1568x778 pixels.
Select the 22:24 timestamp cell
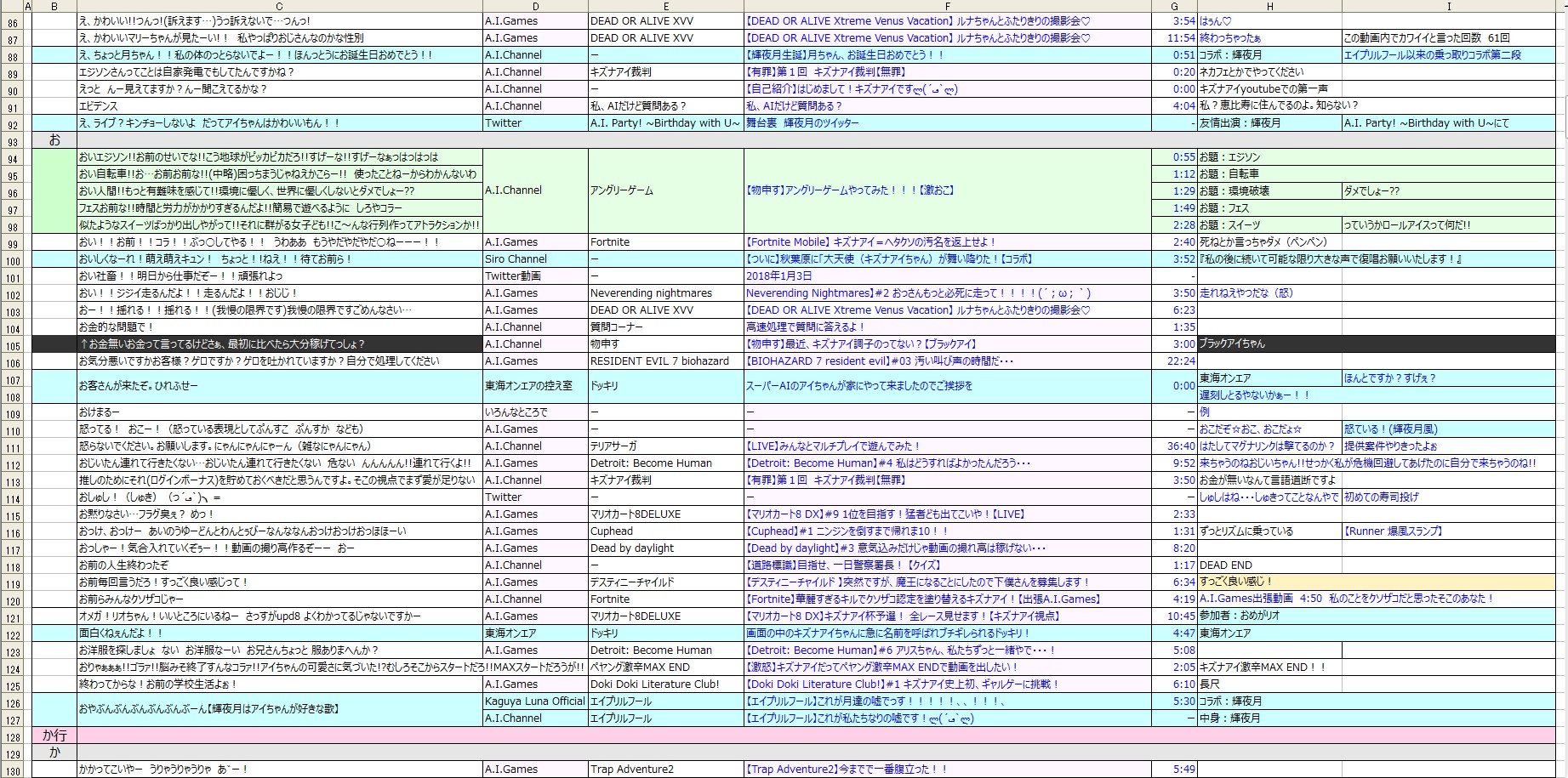tap(1175, 361)
